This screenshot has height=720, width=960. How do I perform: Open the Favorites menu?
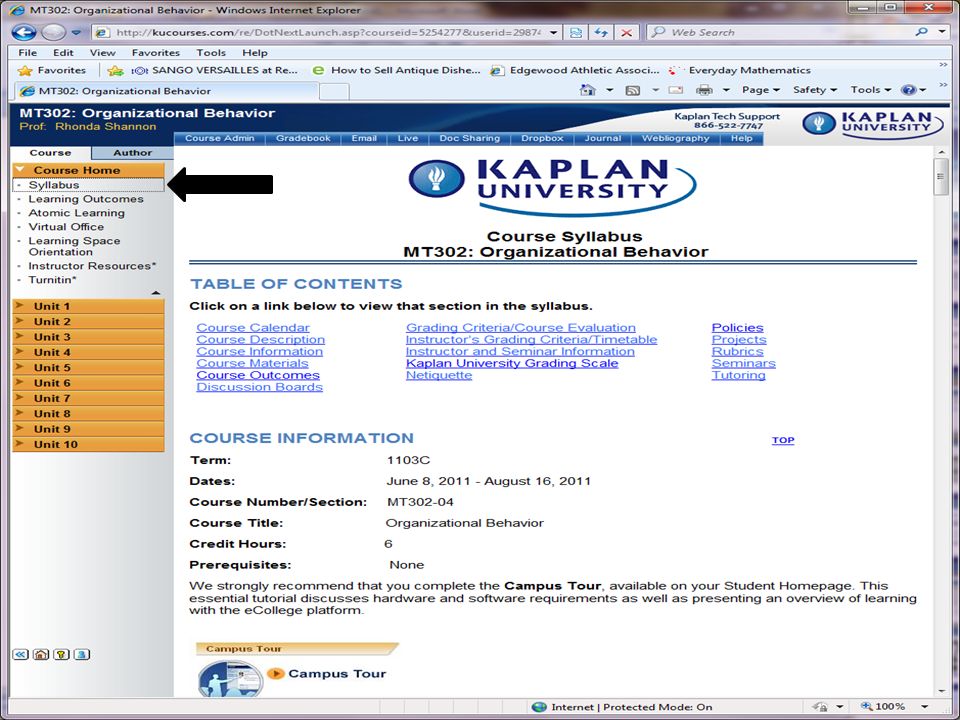[156, 53]
